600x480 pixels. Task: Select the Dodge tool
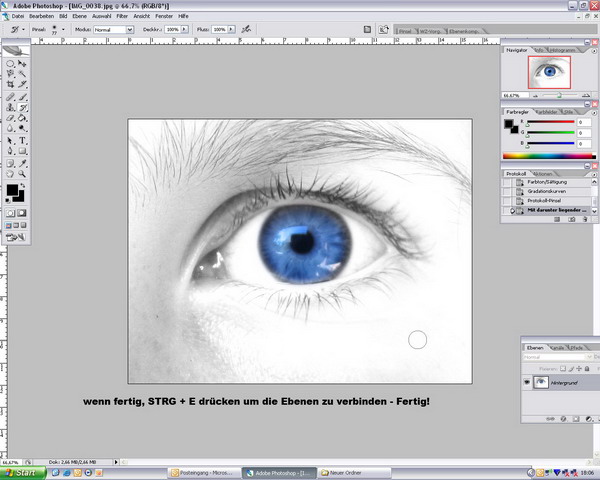tap(22, 128)
